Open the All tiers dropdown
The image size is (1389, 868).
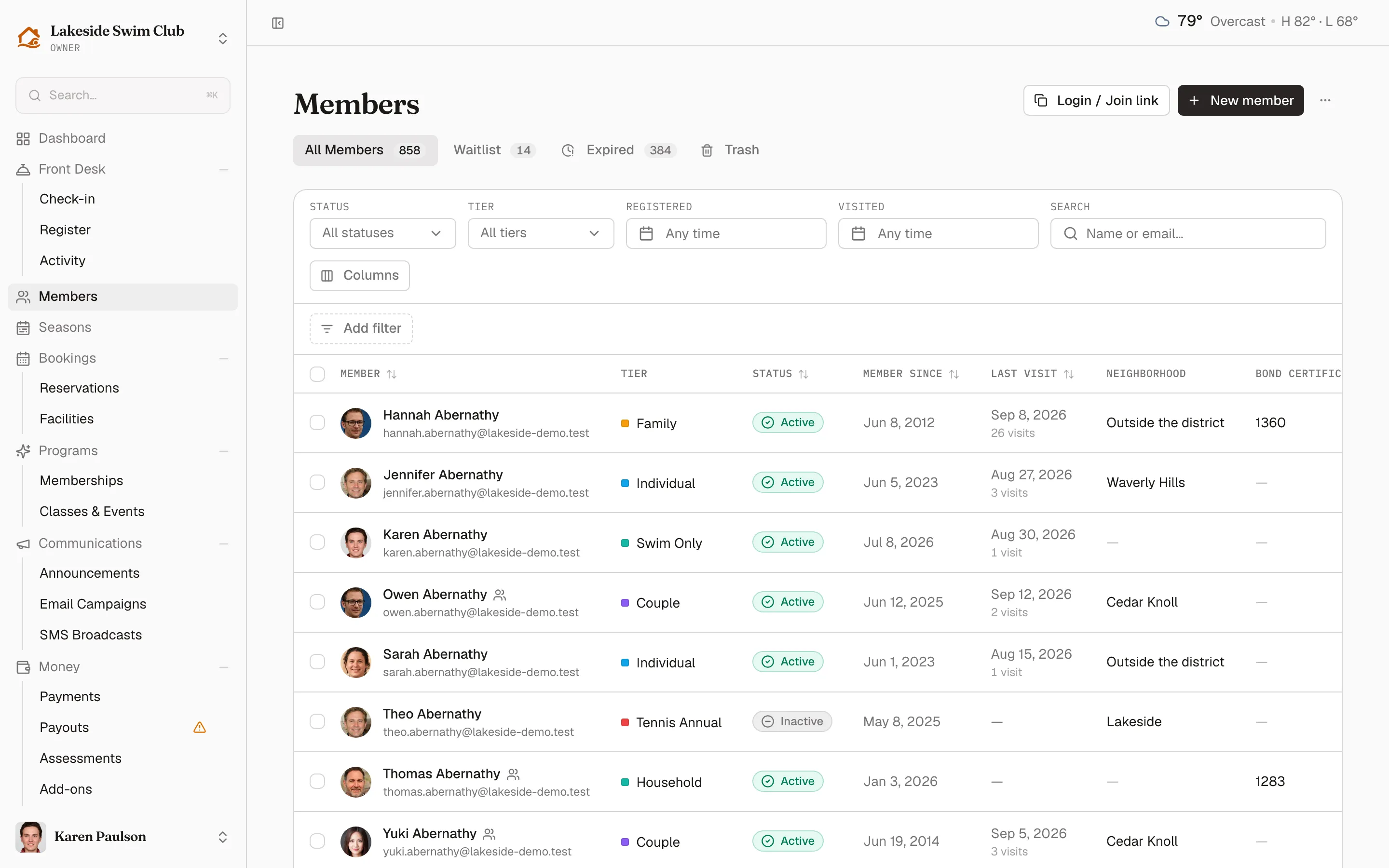click(541, 233)
